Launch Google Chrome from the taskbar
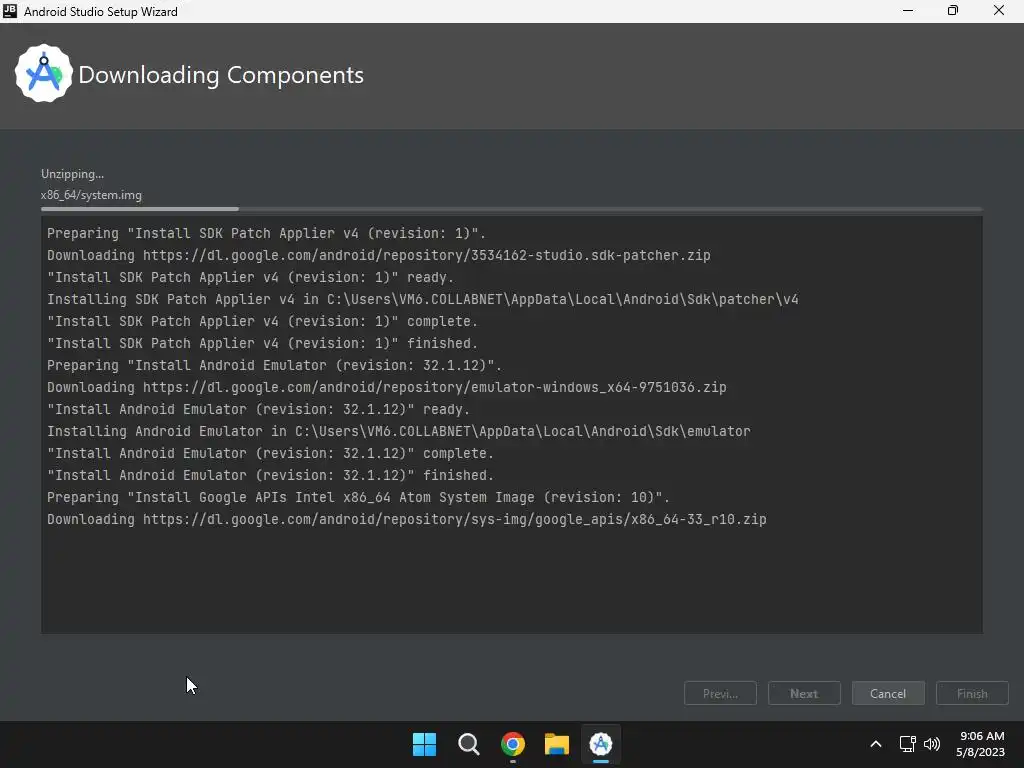The width and height of the screenshot is (1024, 768). (x=513, y=744)
